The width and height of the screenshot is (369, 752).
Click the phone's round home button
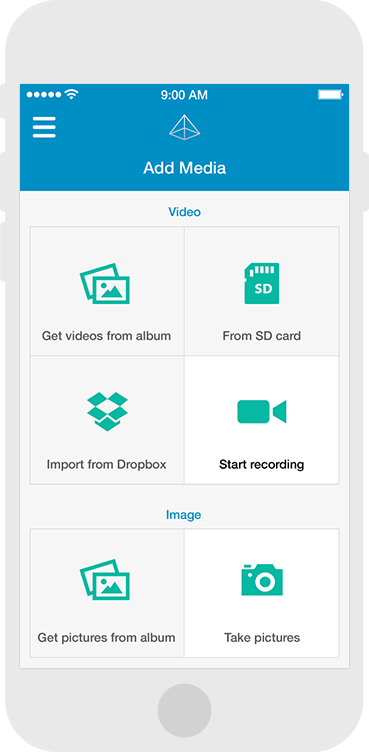184,710
